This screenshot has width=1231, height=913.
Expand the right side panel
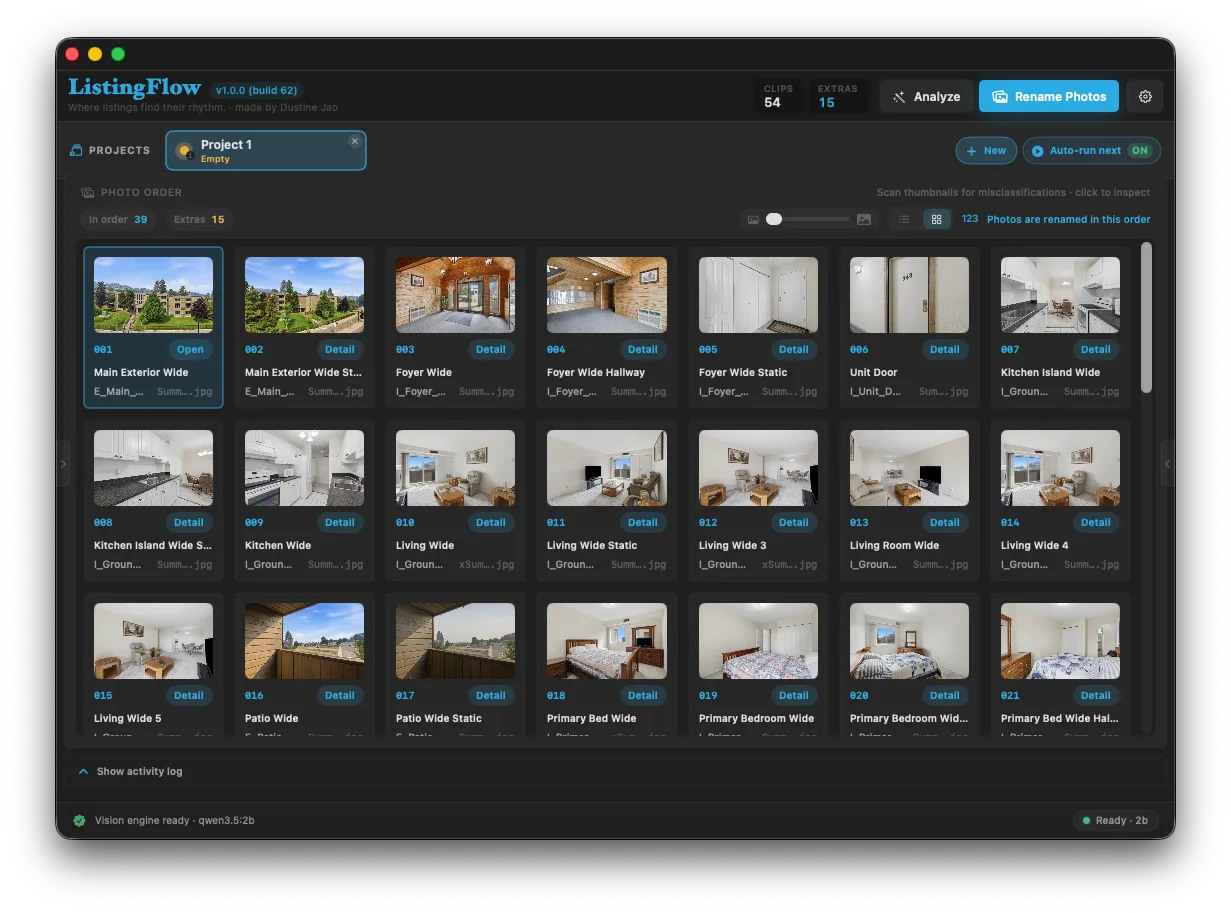pyautogui.click(x=1167, y=464)
